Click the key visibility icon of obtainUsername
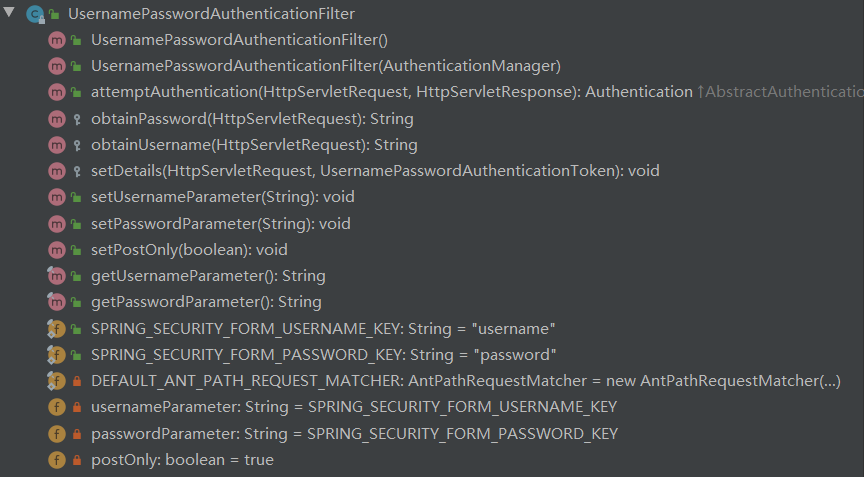Image resolution: width=864 pixels, height=477 pixels. pyautogui.click(x=76, y=145)
